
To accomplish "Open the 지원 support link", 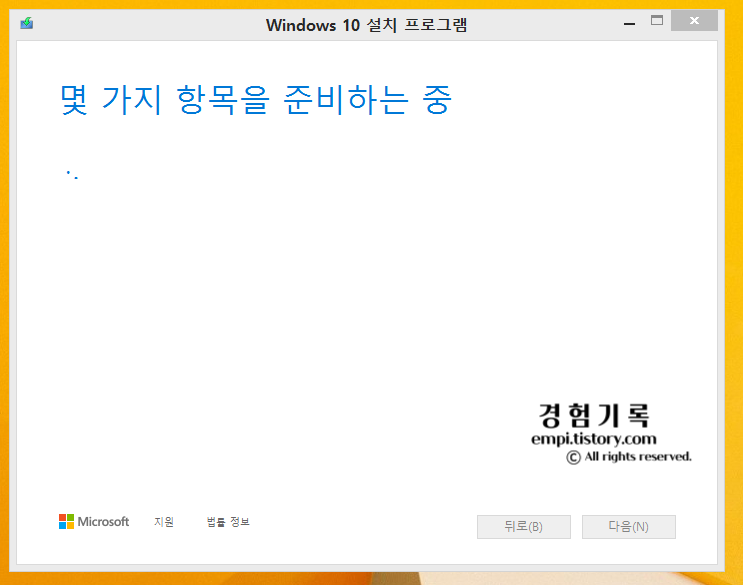I will click(x=164, y=522).
